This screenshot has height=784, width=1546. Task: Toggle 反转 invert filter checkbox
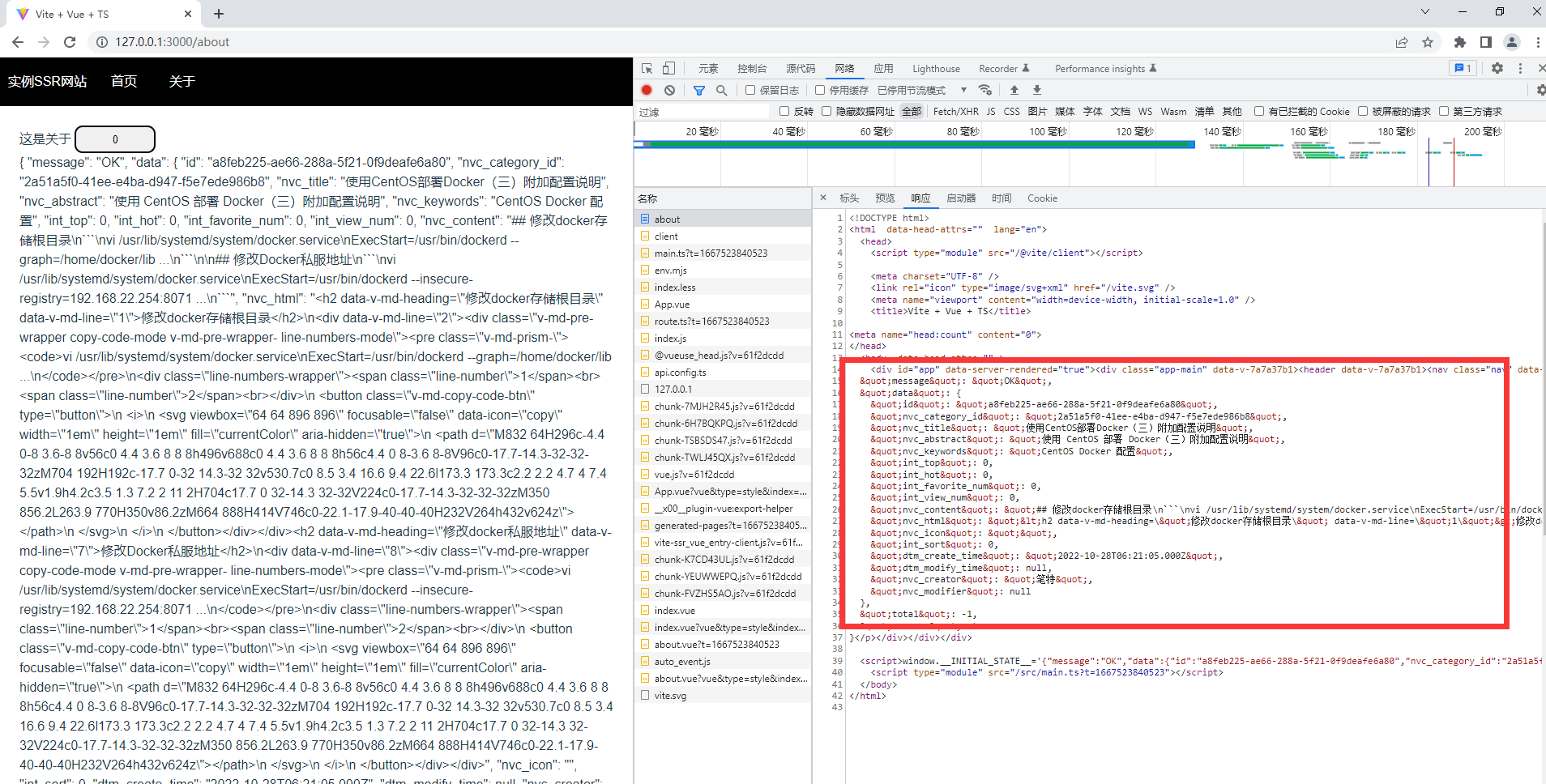[784, 111]
